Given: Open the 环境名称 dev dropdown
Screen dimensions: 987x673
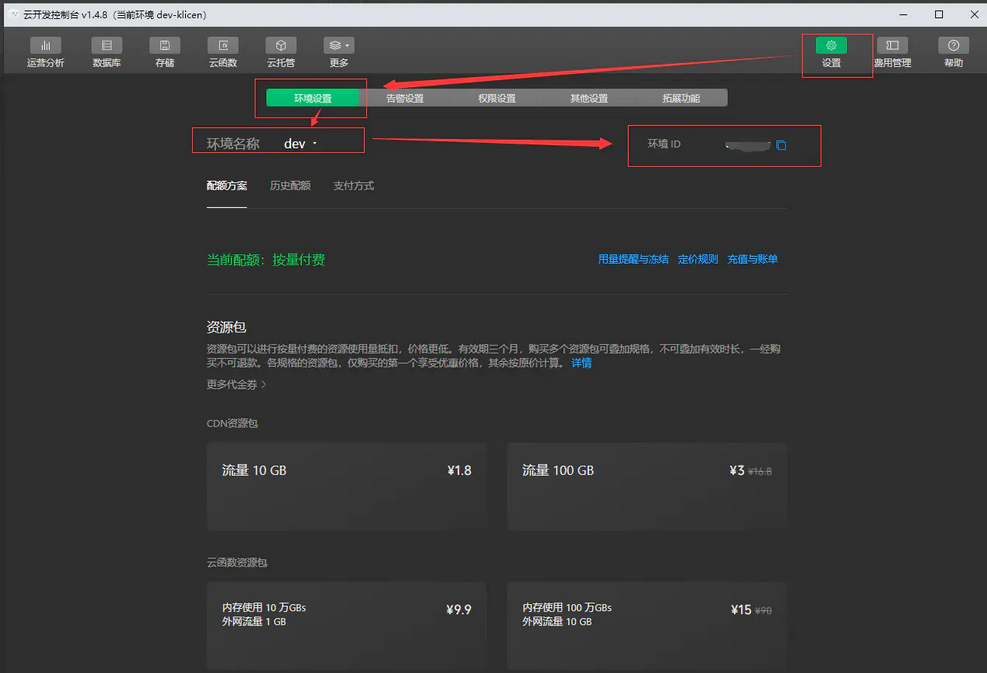Looking at the screenshot, I should 300,144.
